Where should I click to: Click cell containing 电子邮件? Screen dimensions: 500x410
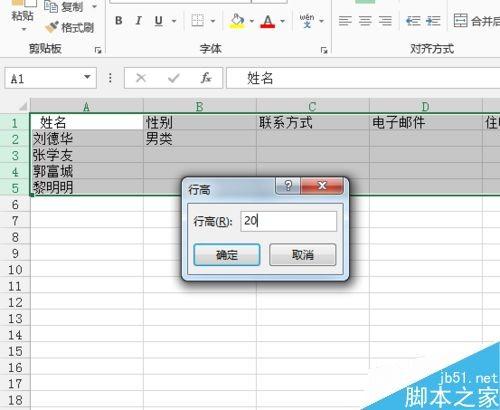(x=426, y=123)
